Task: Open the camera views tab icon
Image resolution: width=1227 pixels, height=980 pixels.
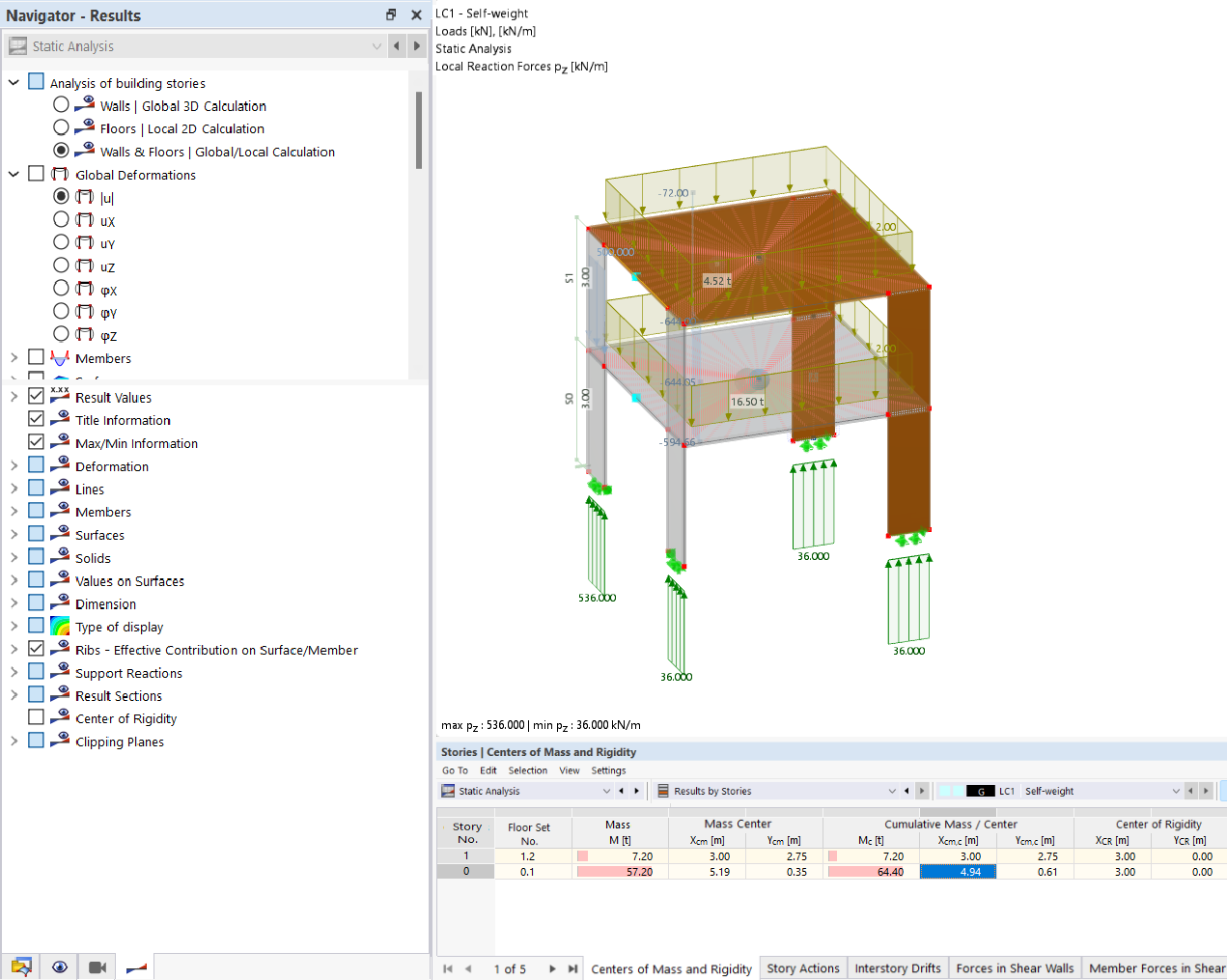Action: [98, 966]
